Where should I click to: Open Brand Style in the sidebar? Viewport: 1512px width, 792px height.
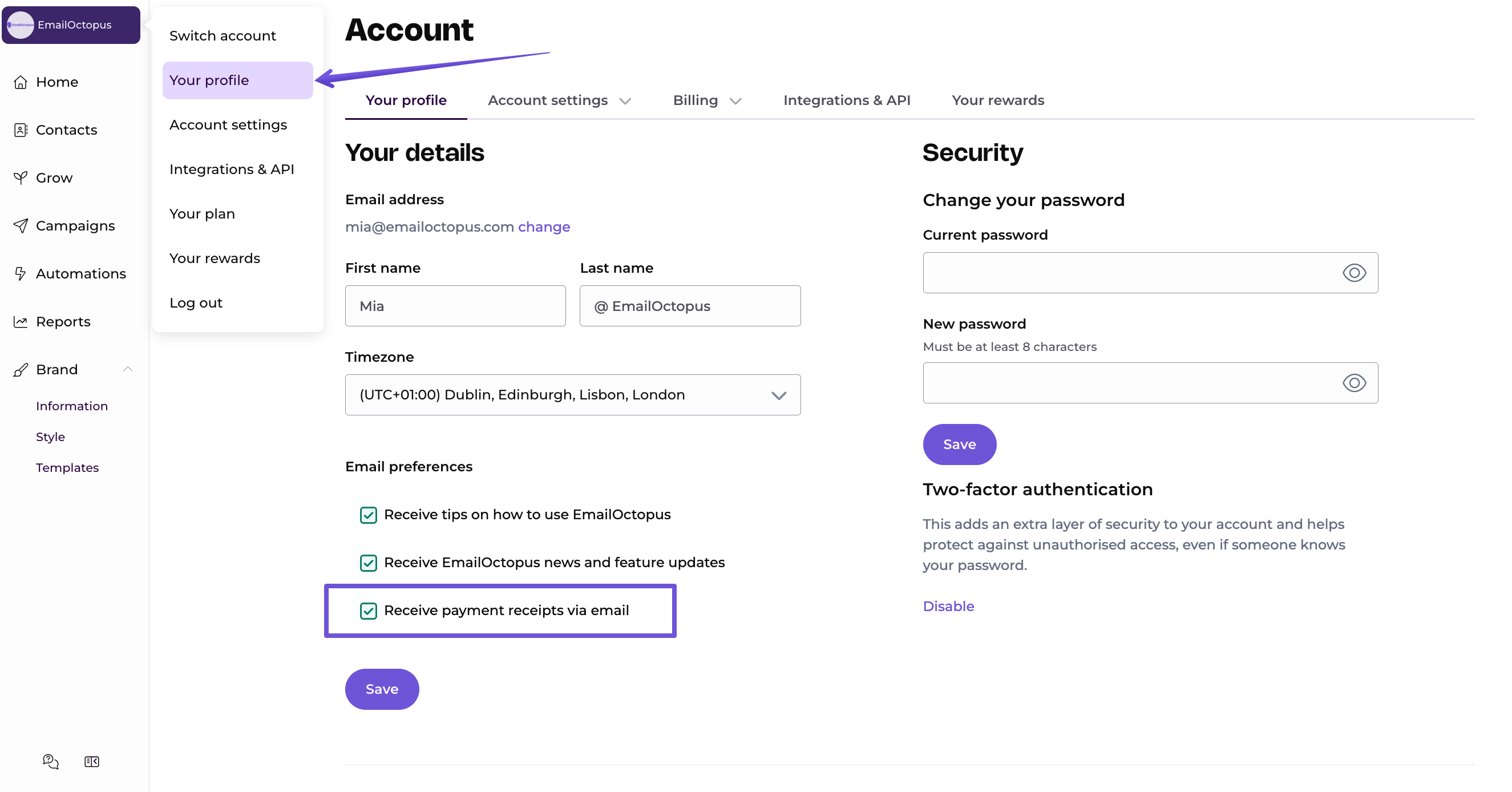tap(50, 437)
